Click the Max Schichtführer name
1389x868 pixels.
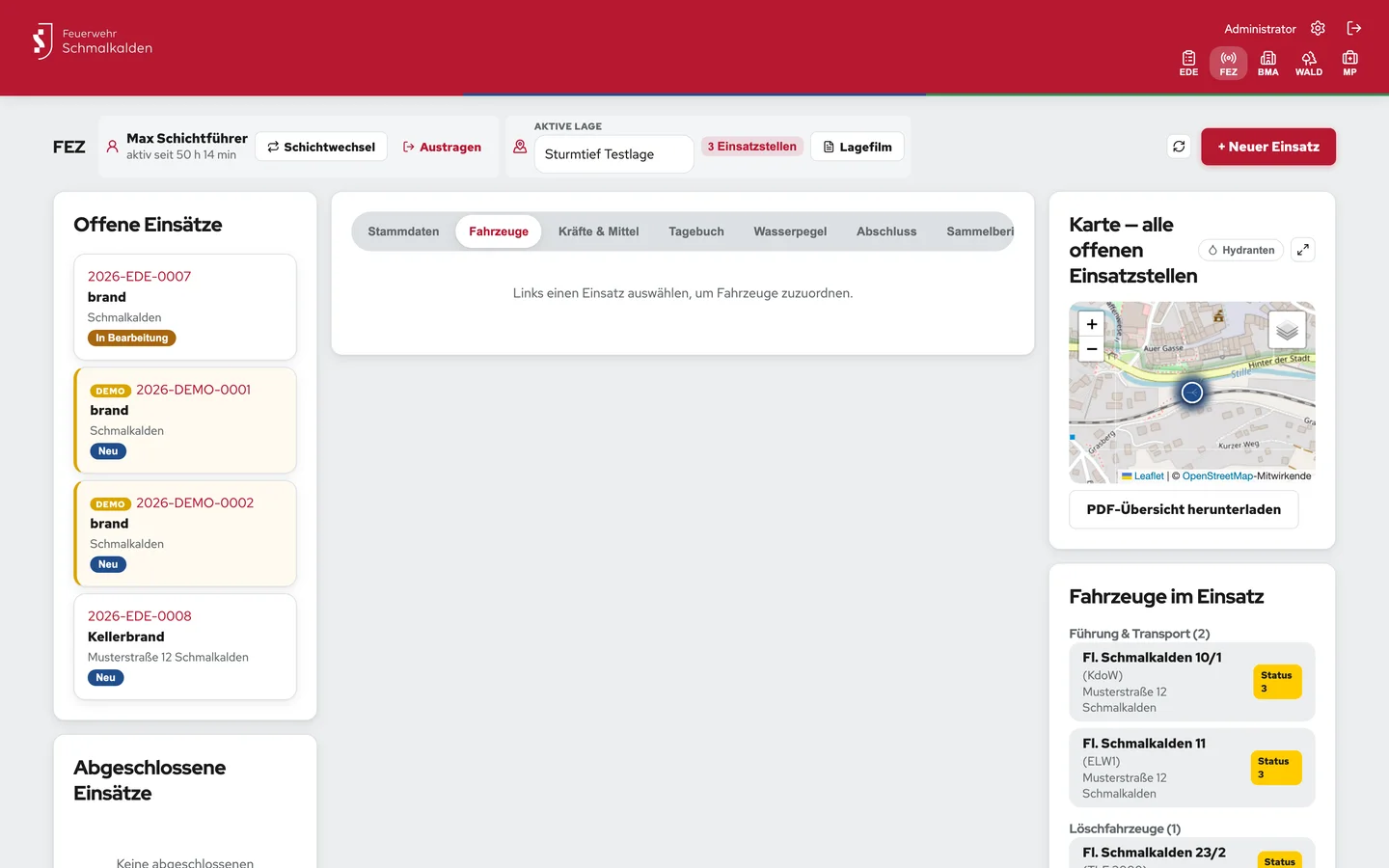[x=187, y=139]
